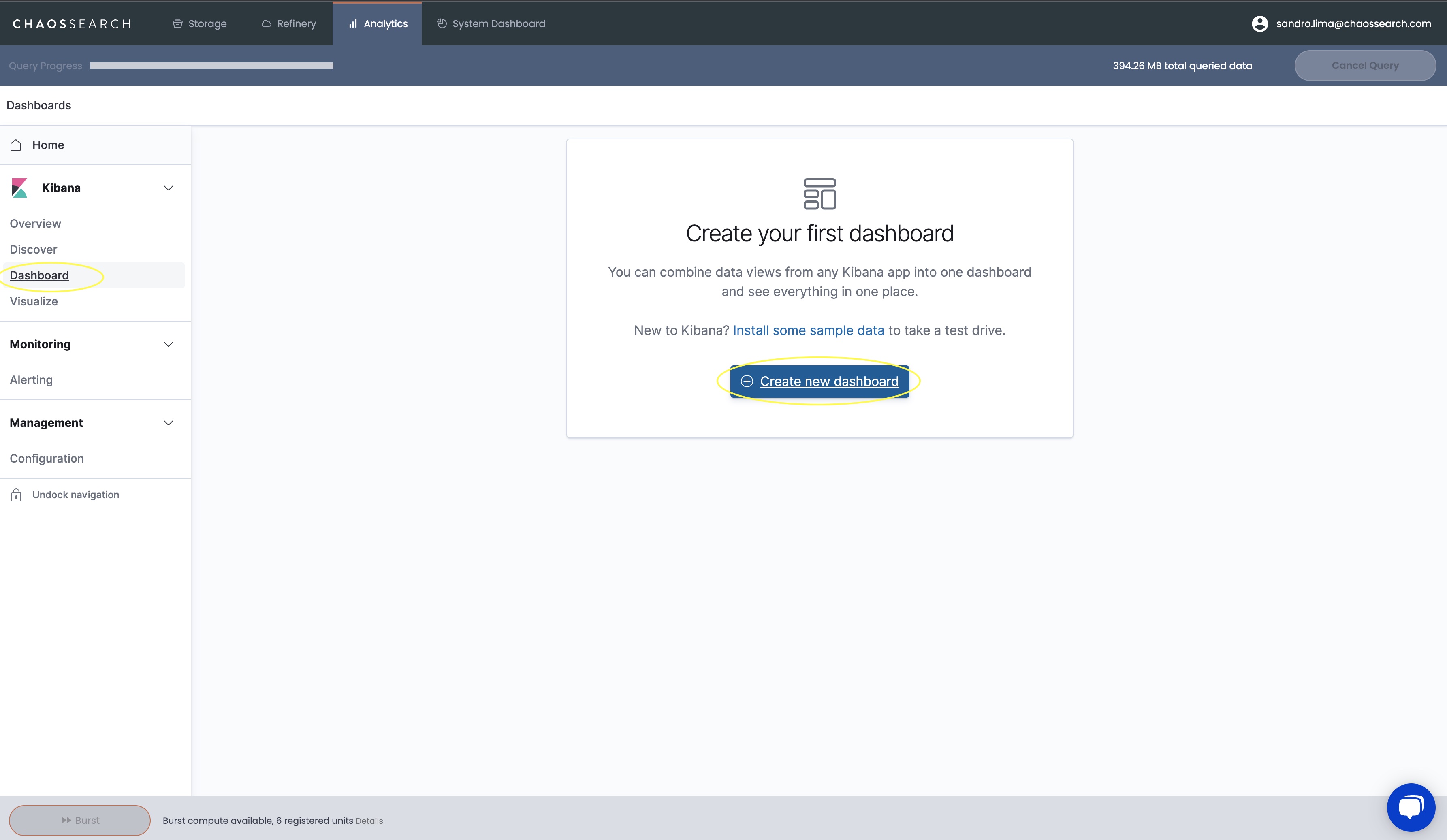Open Discover under Kibana

(x=33, y=249)
